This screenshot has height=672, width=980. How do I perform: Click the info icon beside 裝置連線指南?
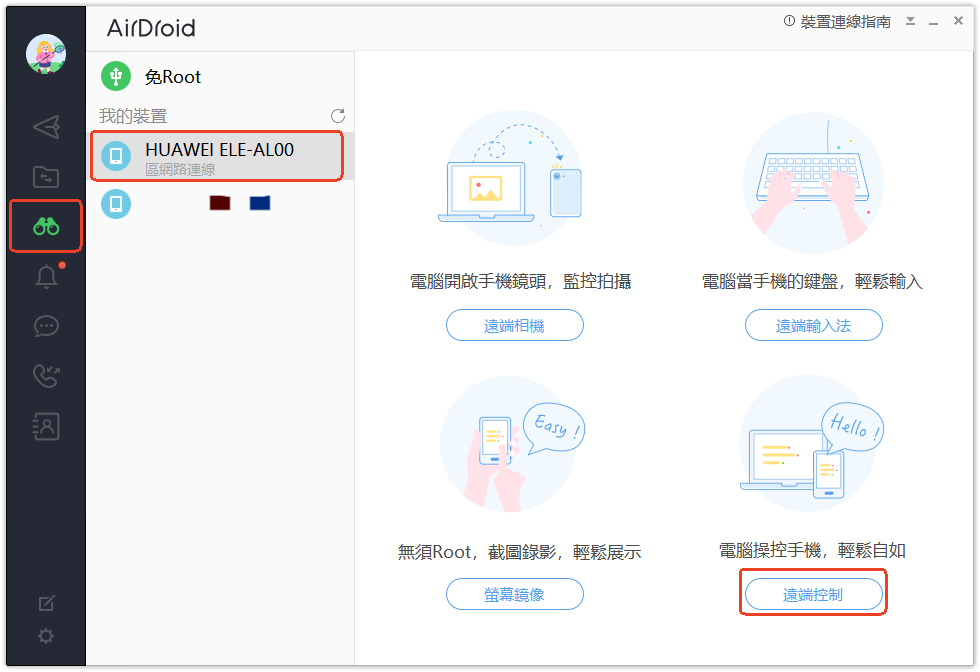click(x=789, y=21)
